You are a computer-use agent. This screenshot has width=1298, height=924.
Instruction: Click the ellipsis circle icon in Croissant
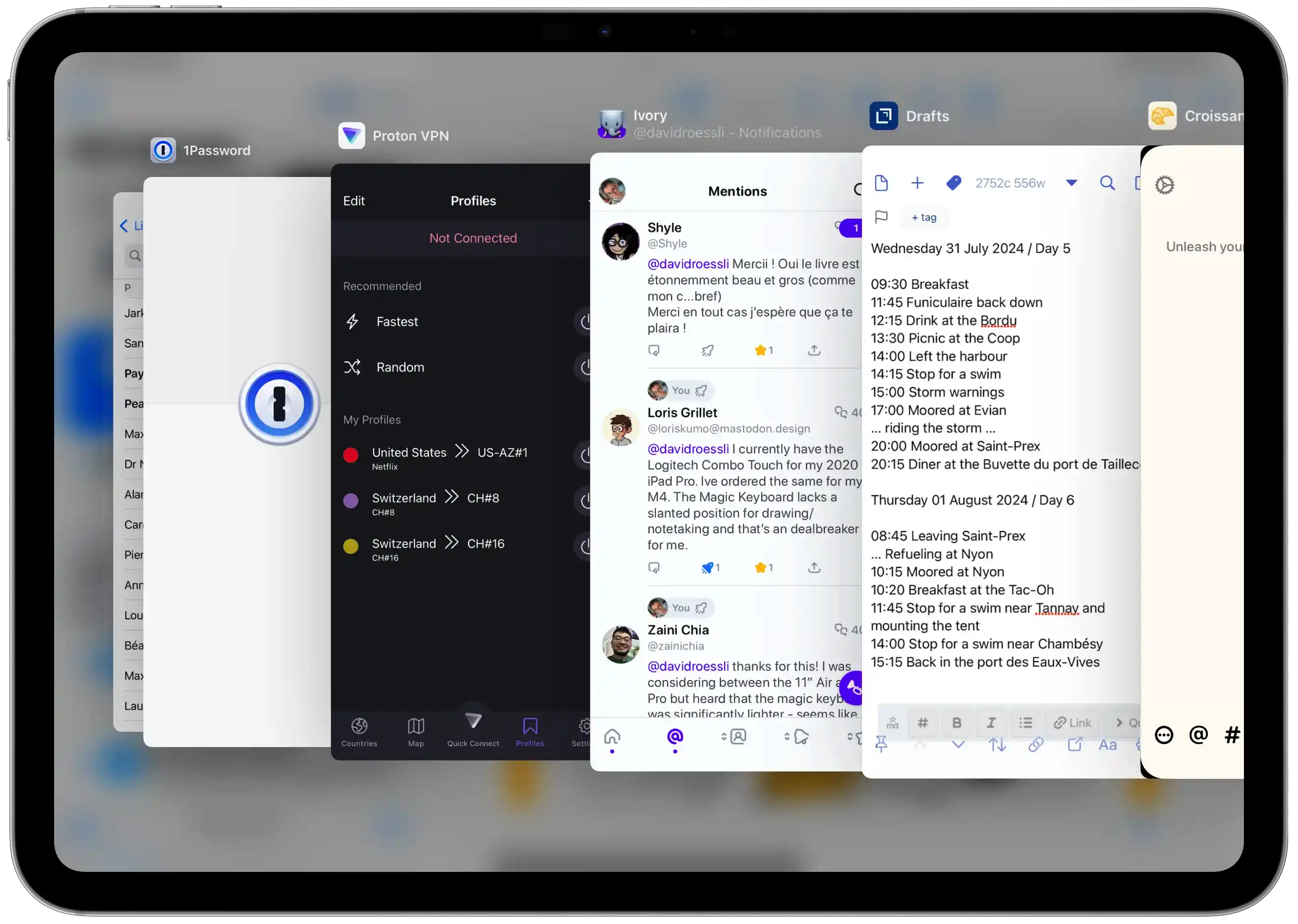point(1164,736)
